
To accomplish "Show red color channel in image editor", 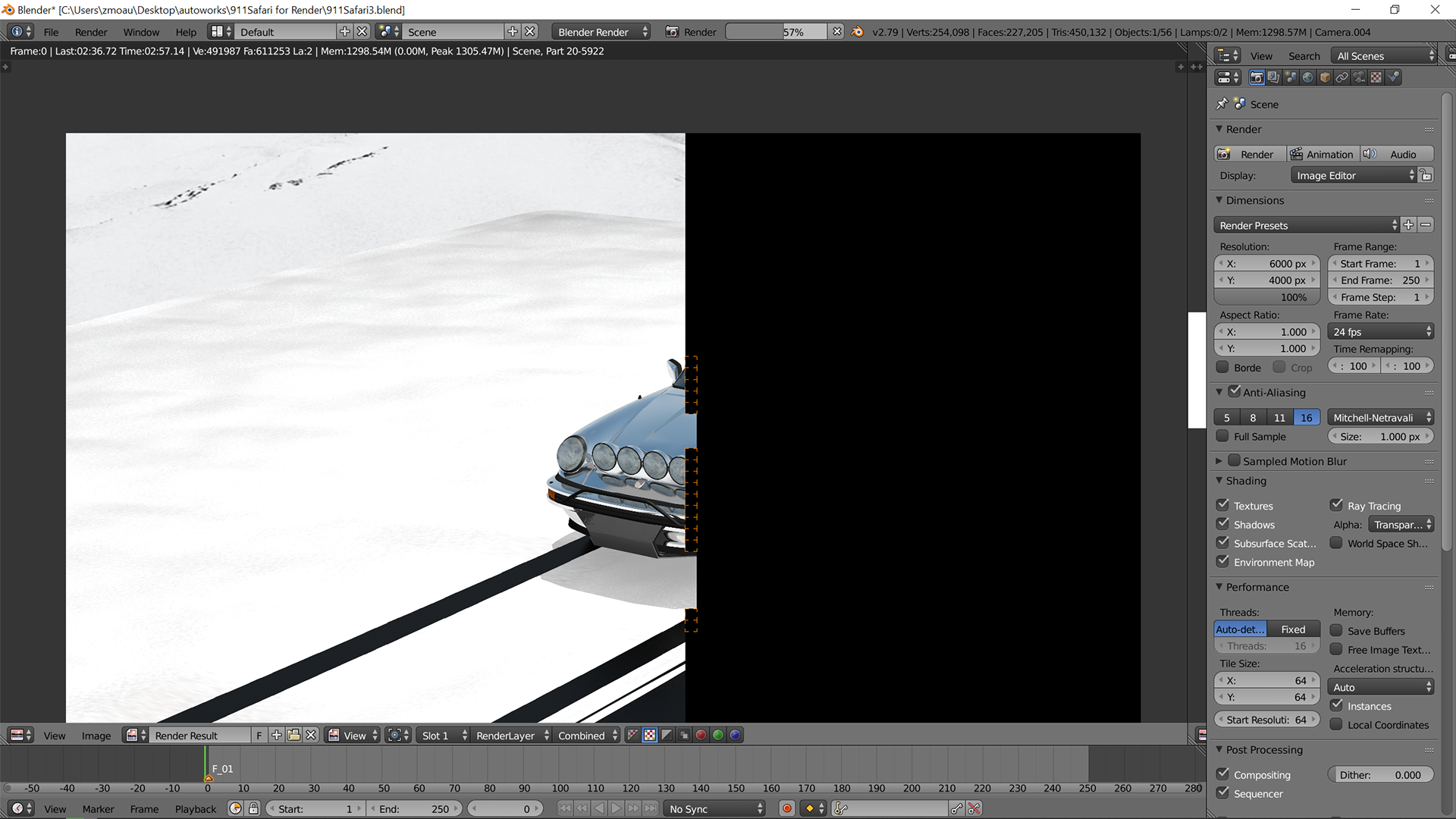I will pyautogui.click(x=701, y=735).
